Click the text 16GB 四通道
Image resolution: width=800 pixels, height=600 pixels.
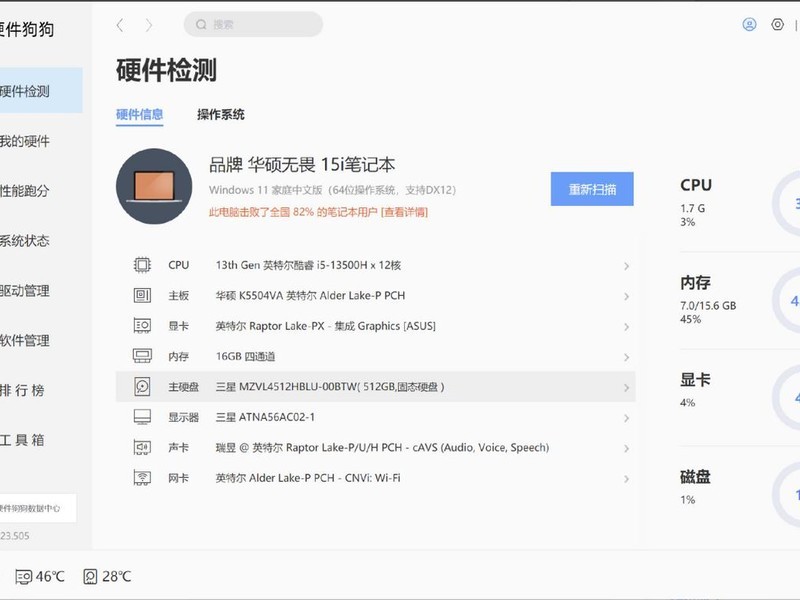pos(245,356)
